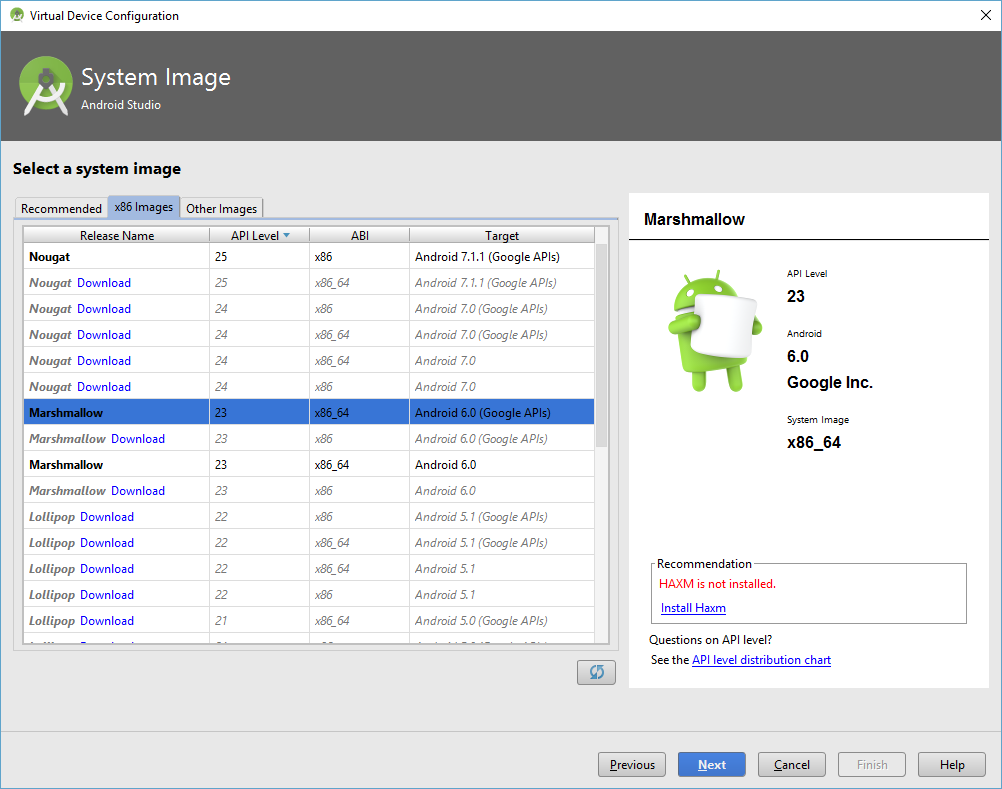
Task: Download Lollipop API 21 x86_64 image
Action: [107, 621]
